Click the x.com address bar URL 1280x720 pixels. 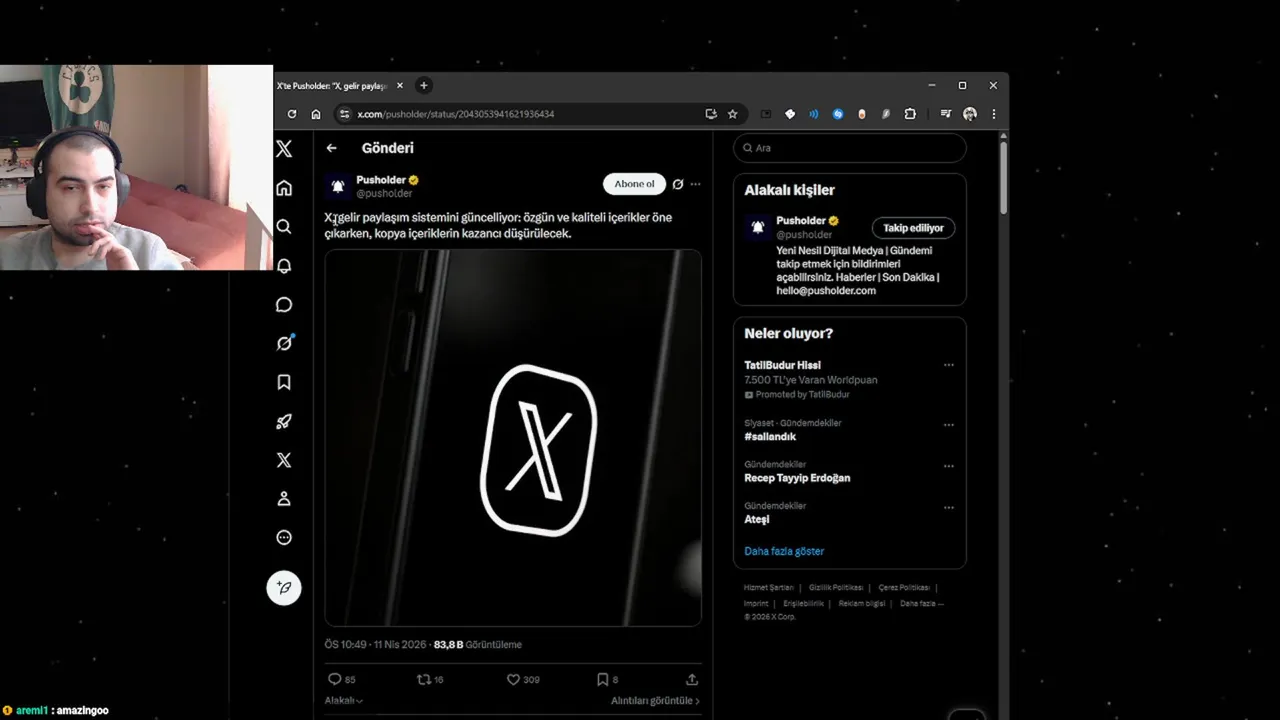456,114
